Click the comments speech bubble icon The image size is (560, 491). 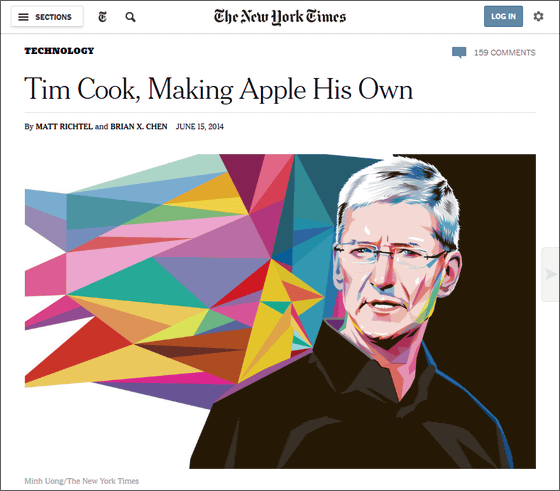pyautogui.click(x=459, y=52)
